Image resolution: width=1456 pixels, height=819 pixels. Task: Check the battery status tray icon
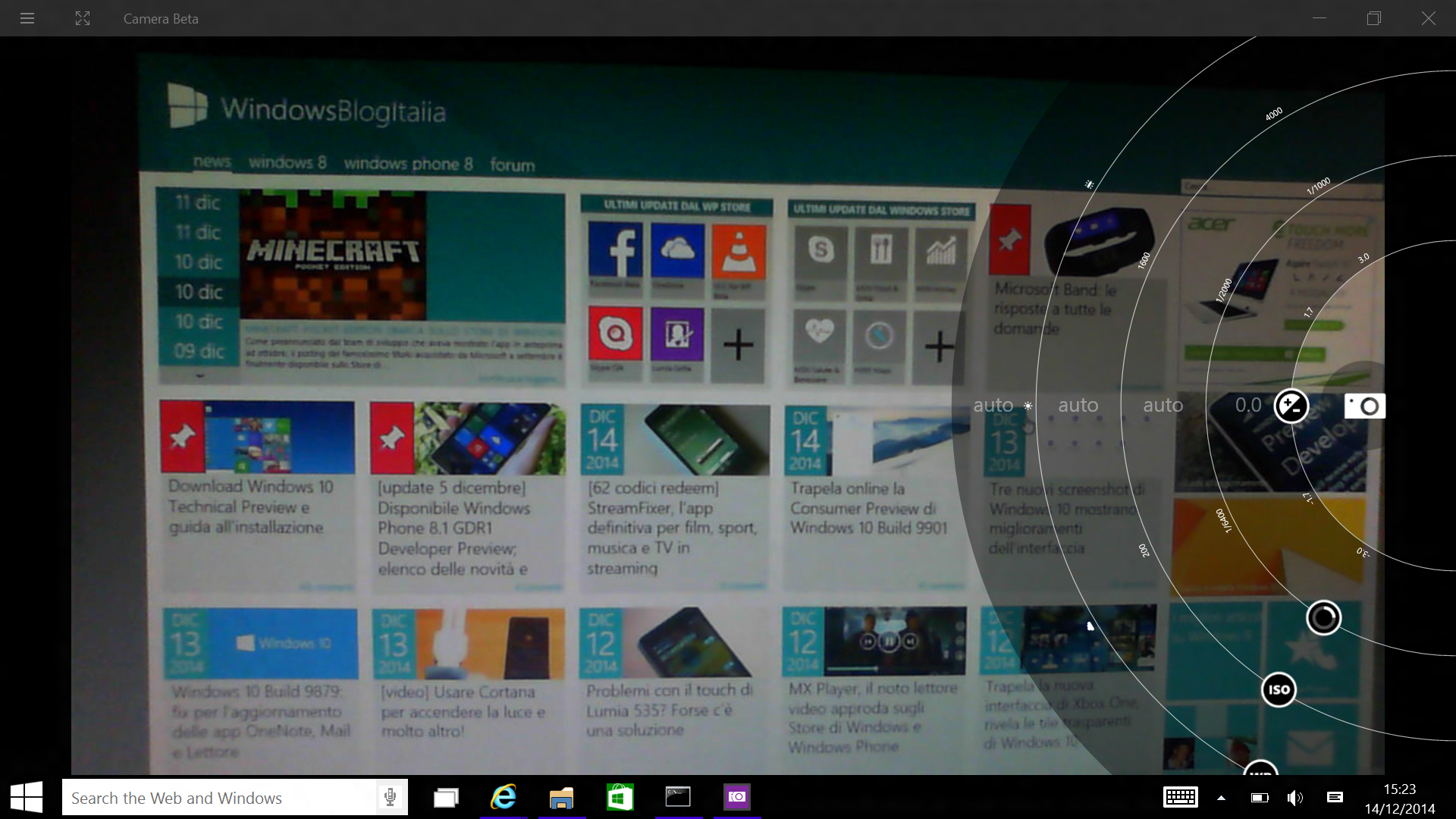click(x=1259, y=798)
